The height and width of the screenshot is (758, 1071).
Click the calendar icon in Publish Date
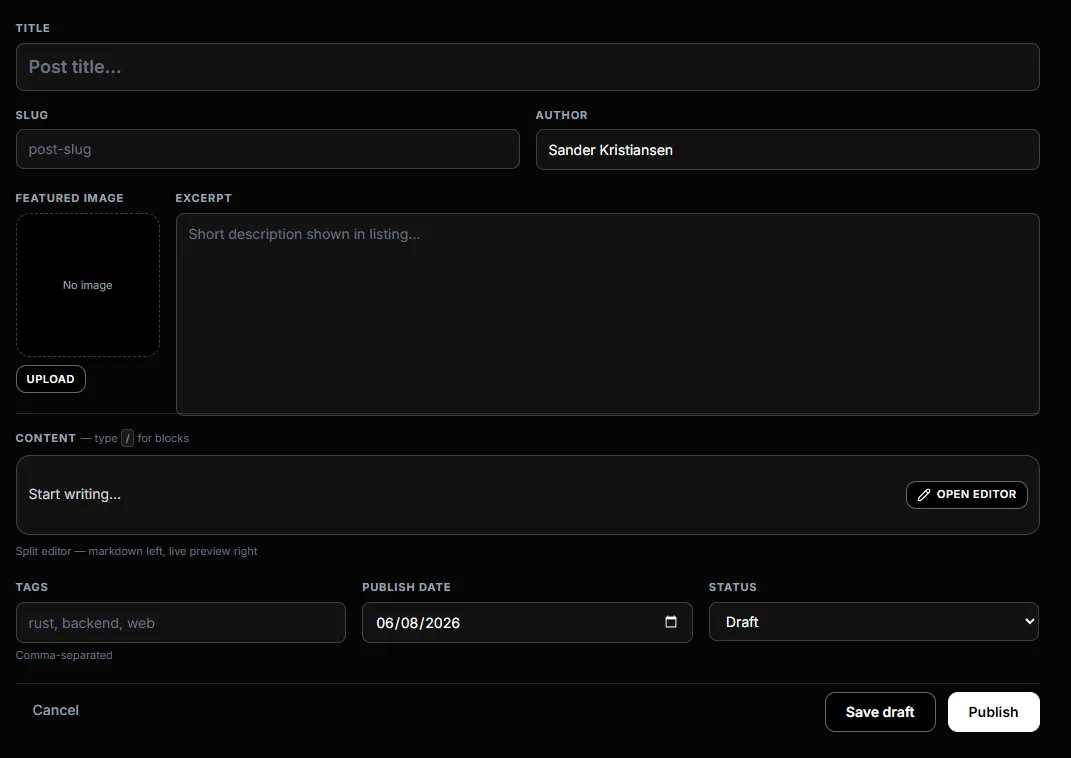tap(671, 621)
